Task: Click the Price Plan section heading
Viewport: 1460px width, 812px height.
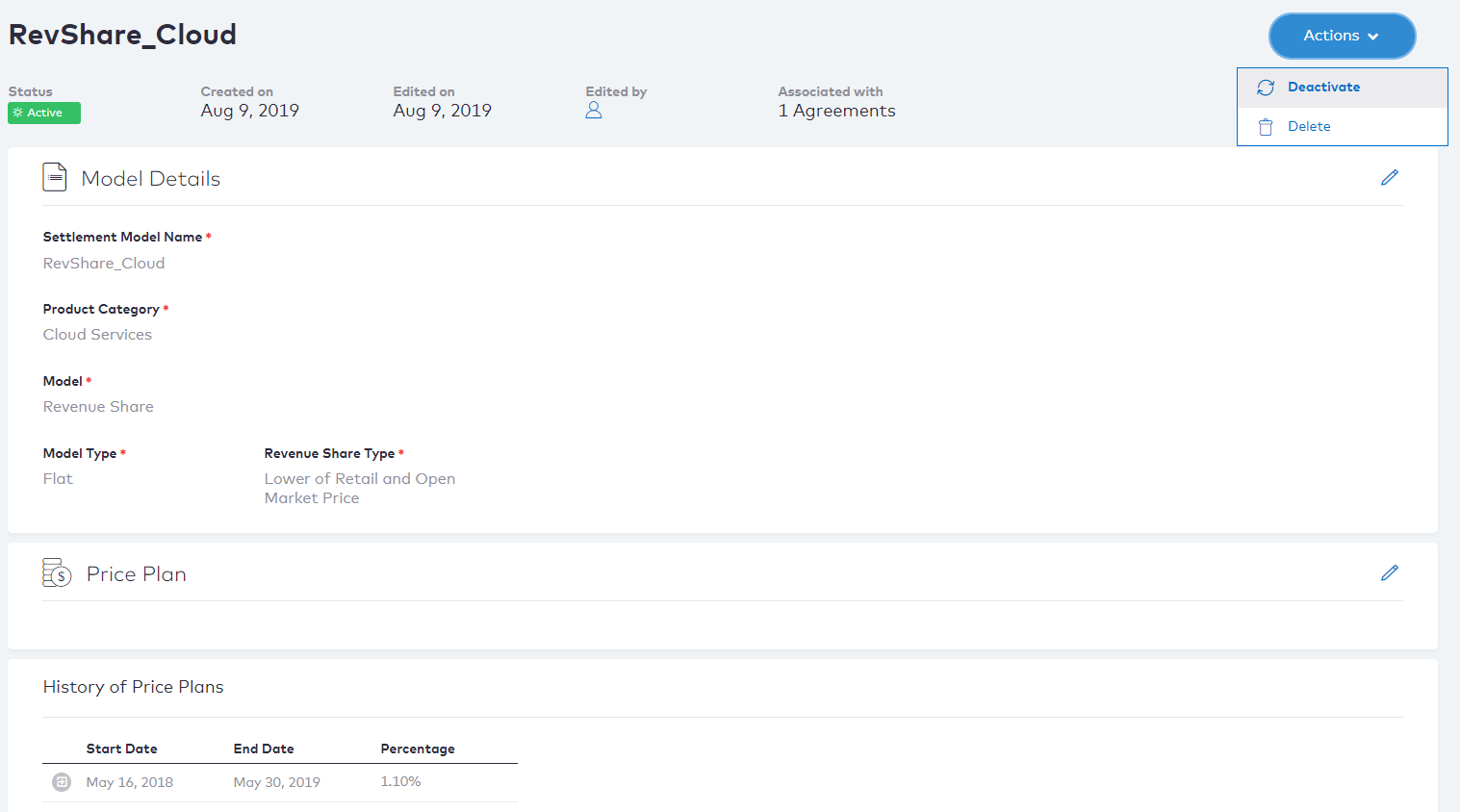Action: pos(137,574)
